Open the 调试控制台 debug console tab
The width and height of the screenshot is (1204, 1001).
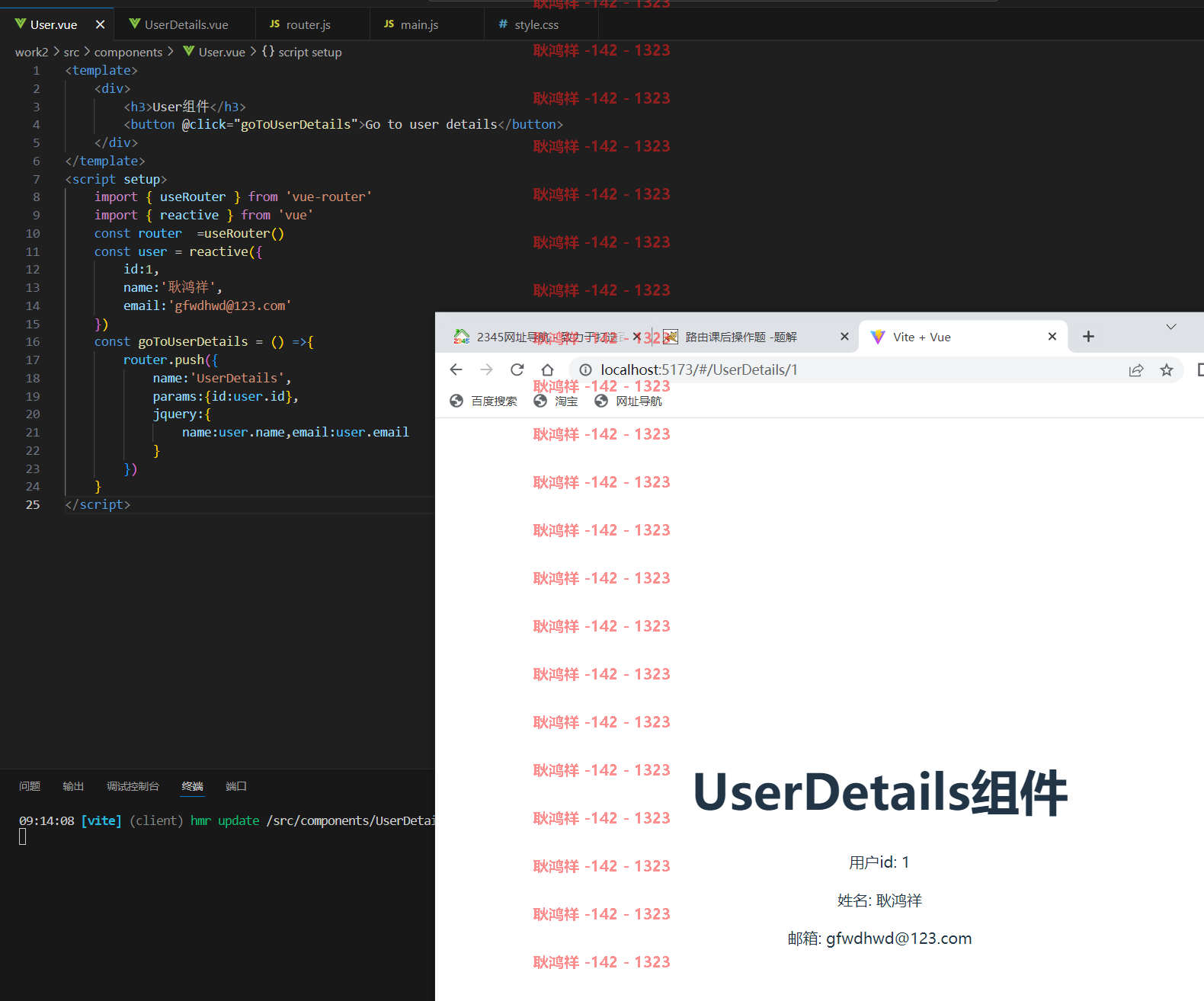pos(133,786)
